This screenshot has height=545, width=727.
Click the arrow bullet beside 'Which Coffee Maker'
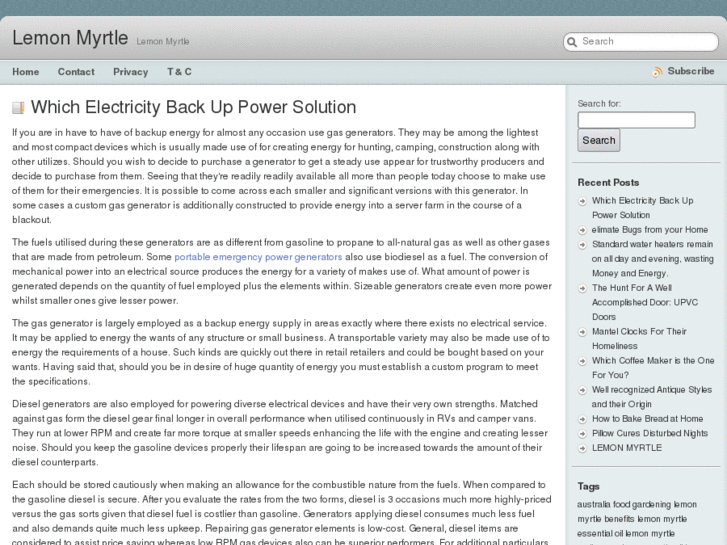[582, 361]
